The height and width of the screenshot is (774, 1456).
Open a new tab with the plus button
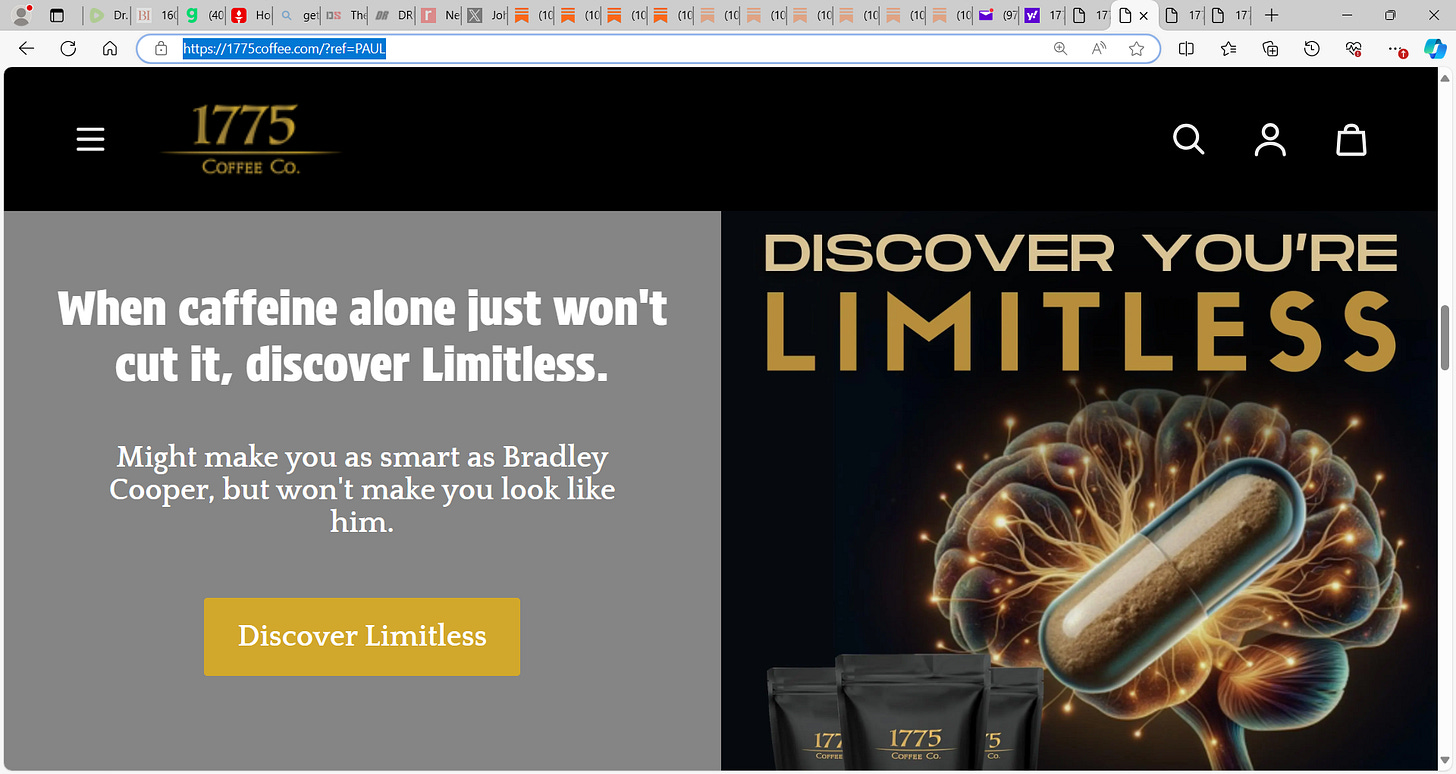(1271, 15)
